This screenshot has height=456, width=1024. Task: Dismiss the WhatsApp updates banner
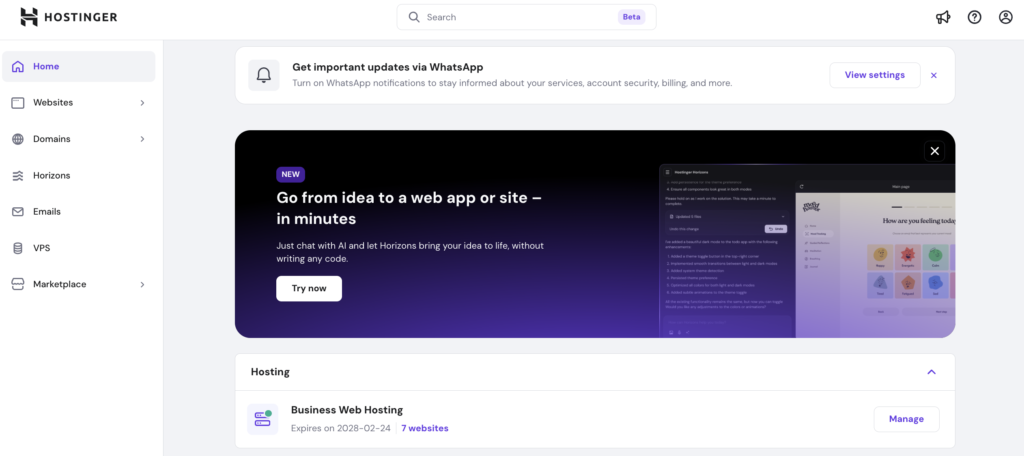(934, 75)
